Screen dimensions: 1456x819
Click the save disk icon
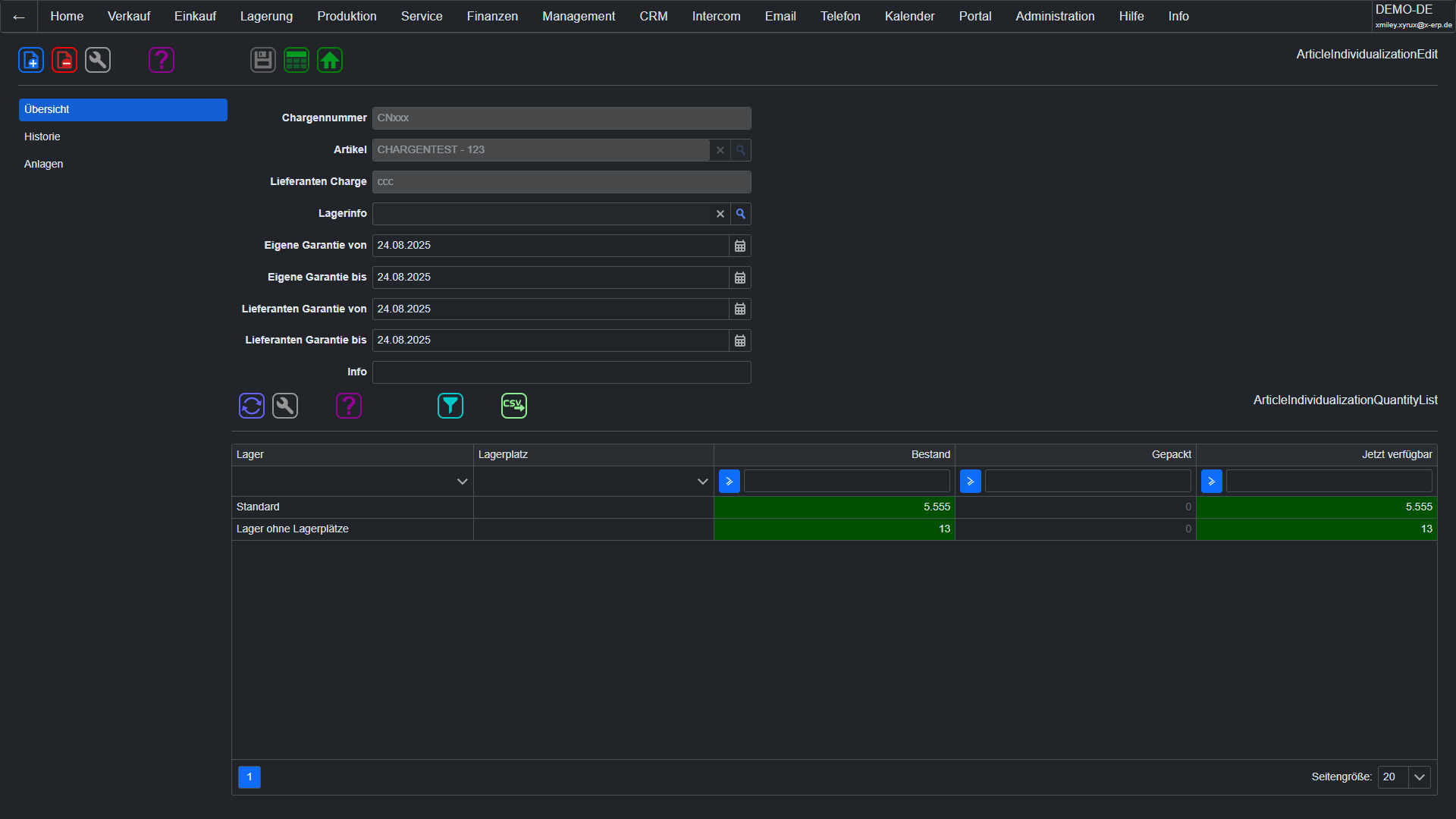(263, 60)
